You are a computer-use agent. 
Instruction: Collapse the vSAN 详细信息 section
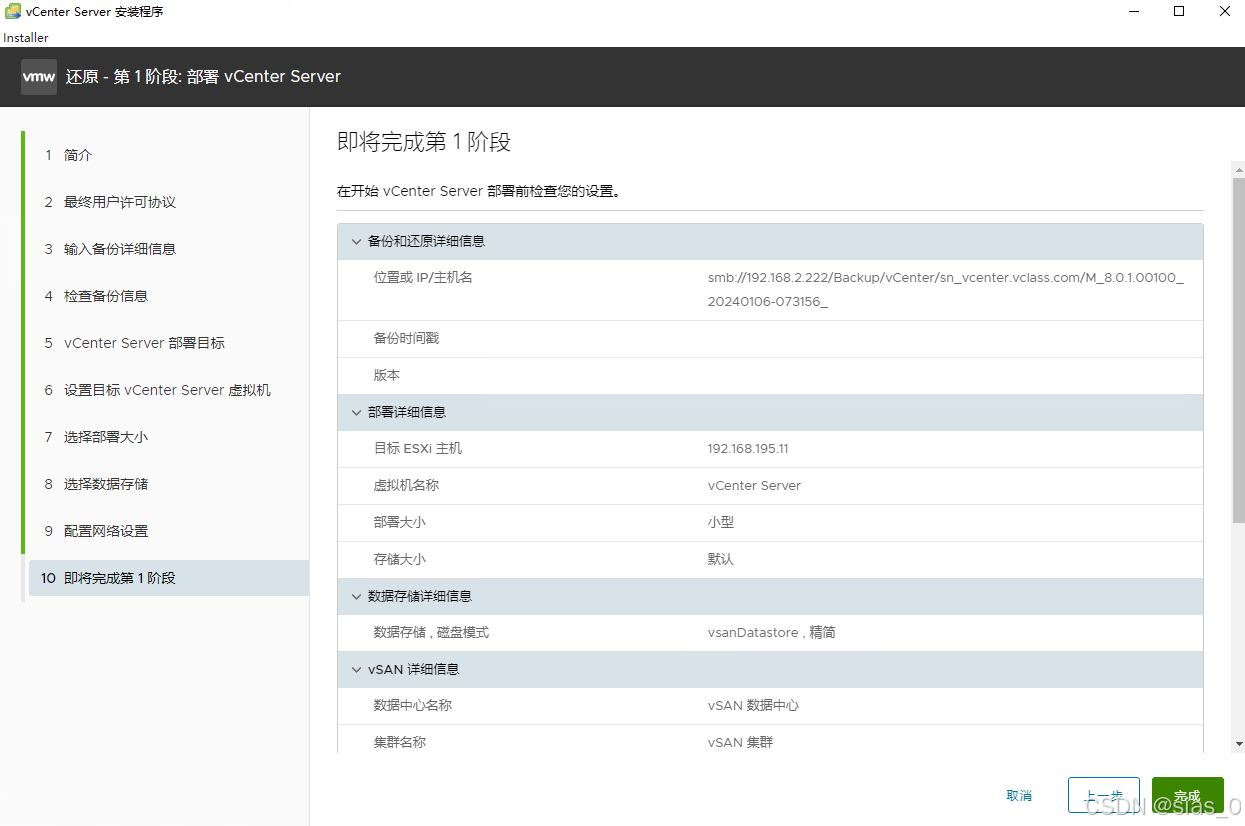pyautogui.click(x=356, y=669)
